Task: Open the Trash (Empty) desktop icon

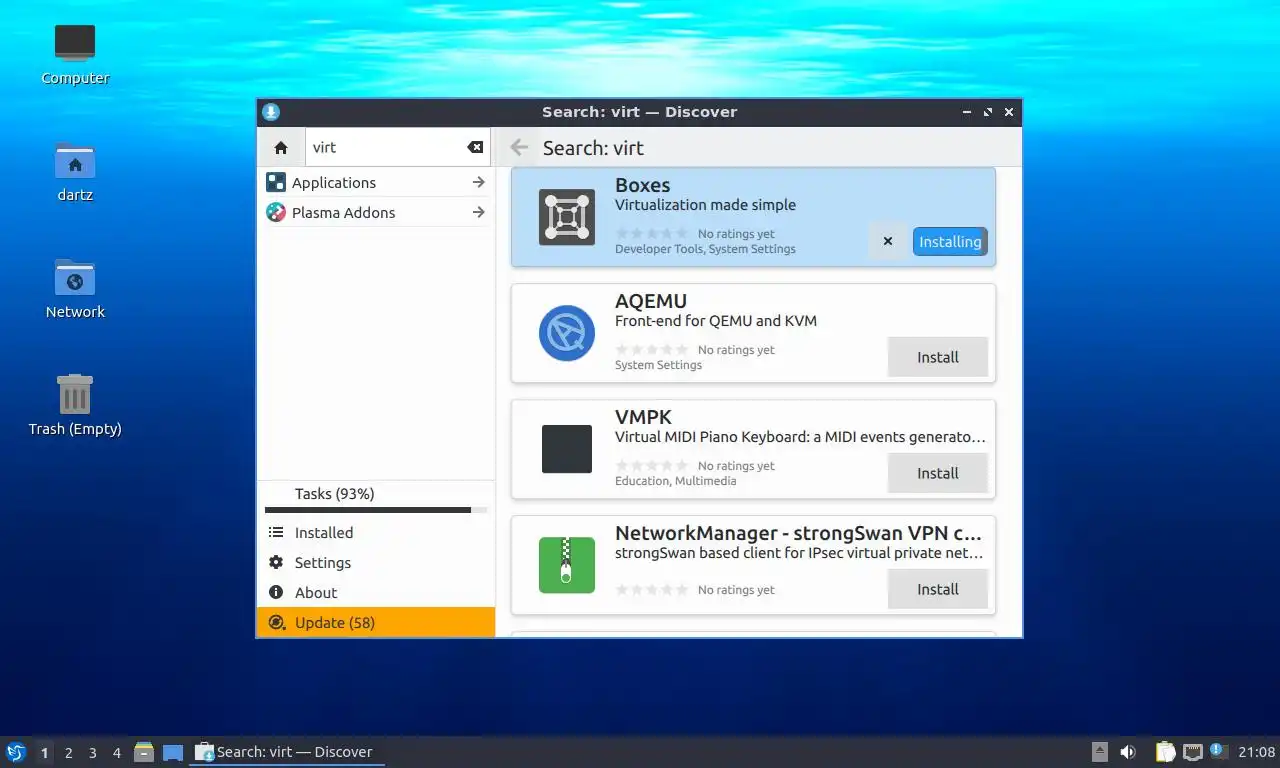Action: (75, 405)
